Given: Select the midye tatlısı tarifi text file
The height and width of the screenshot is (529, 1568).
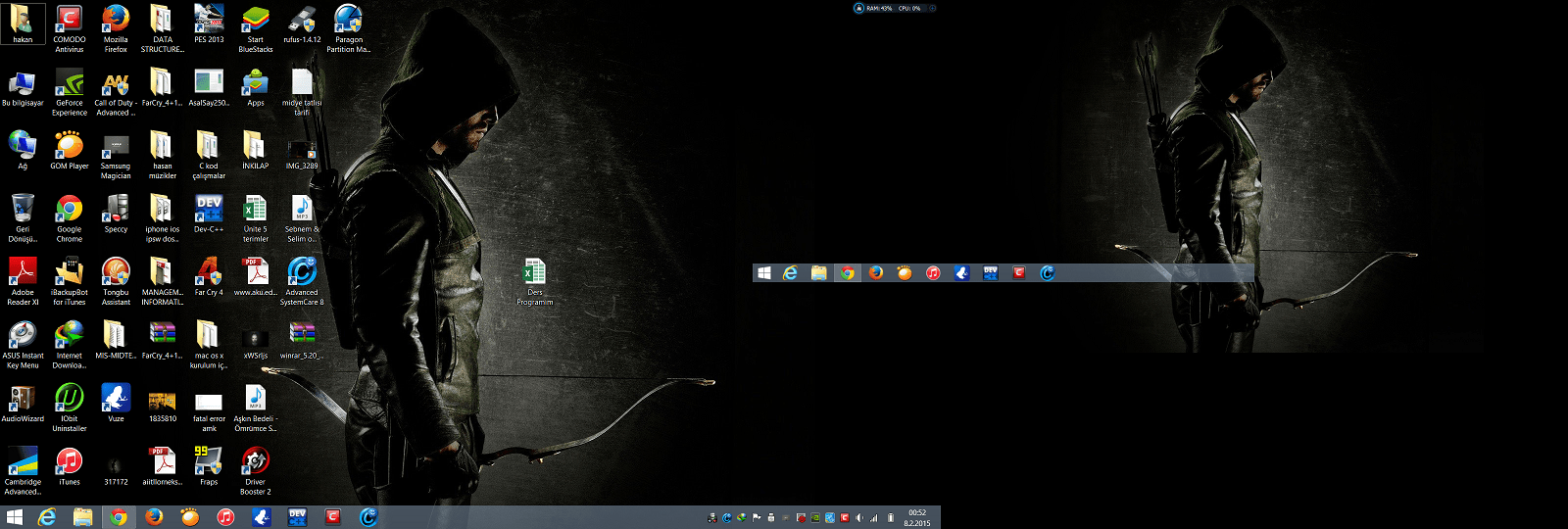Looking at the screenshot, I should (x=302, y=92).
